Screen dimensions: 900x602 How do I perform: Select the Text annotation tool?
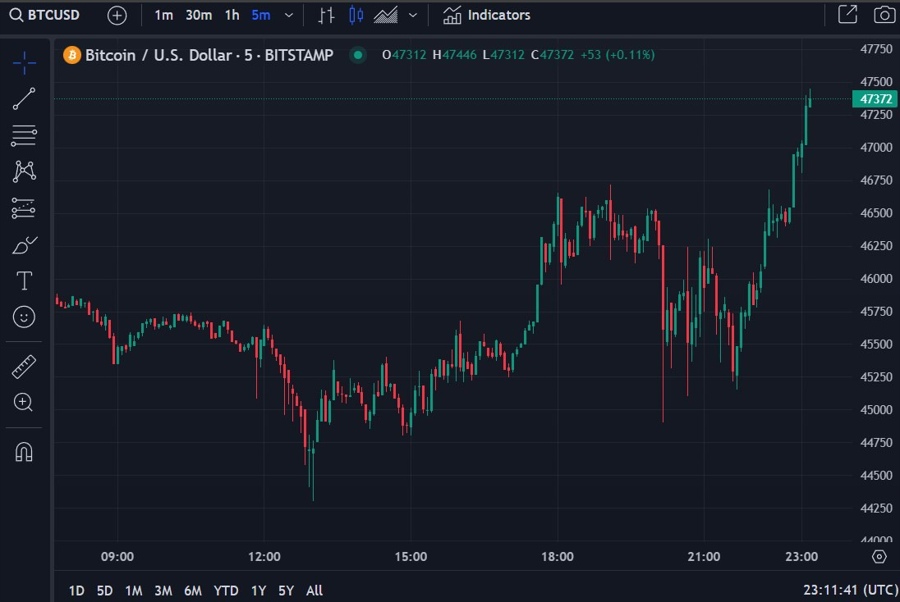[24, 281]
